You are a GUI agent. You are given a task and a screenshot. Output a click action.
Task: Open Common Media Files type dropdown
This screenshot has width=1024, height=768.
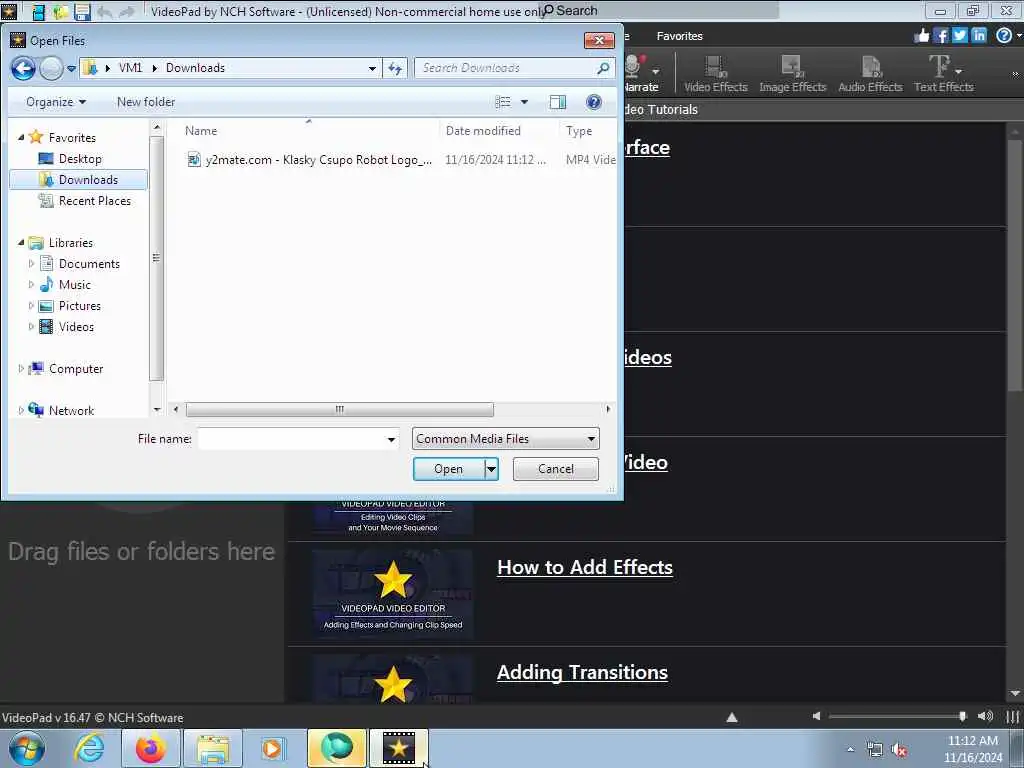(x=505, y=439)
